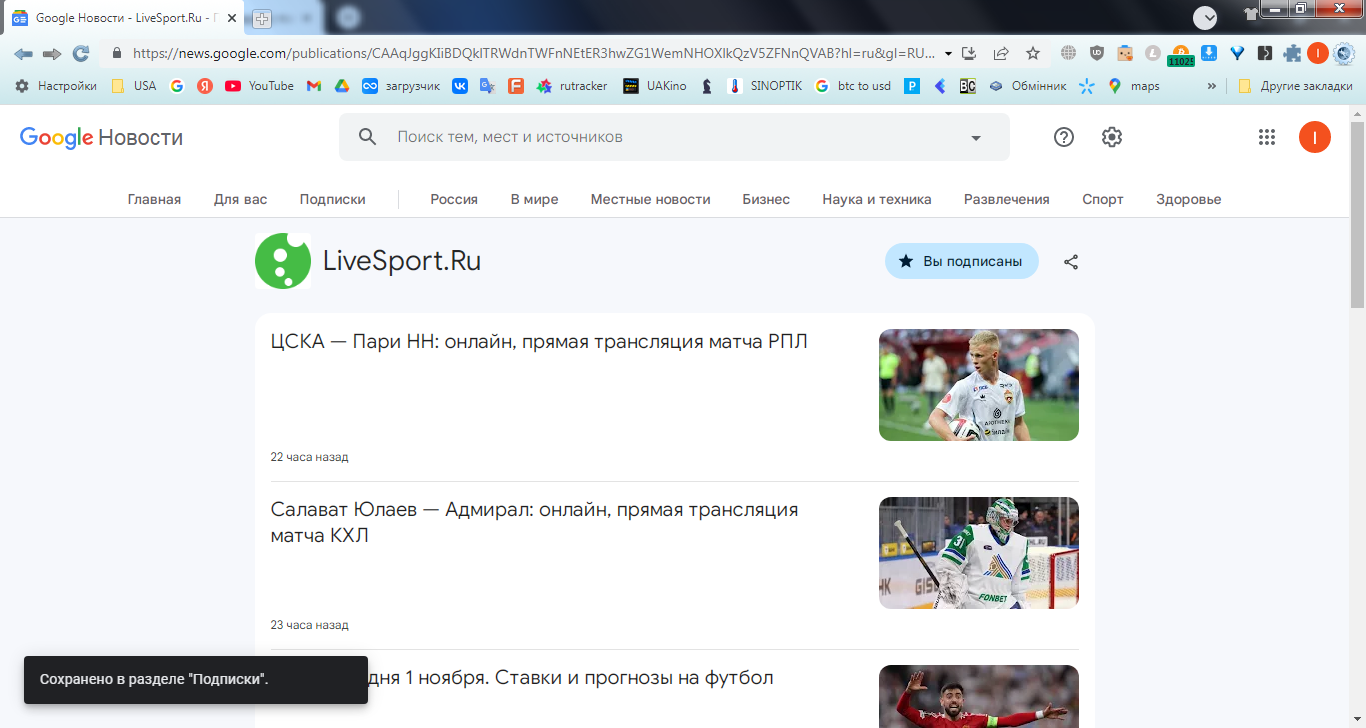Open the SINOPTIK weather bookmark
This screenshot has width=1366, height=728.
pos(765,86)
